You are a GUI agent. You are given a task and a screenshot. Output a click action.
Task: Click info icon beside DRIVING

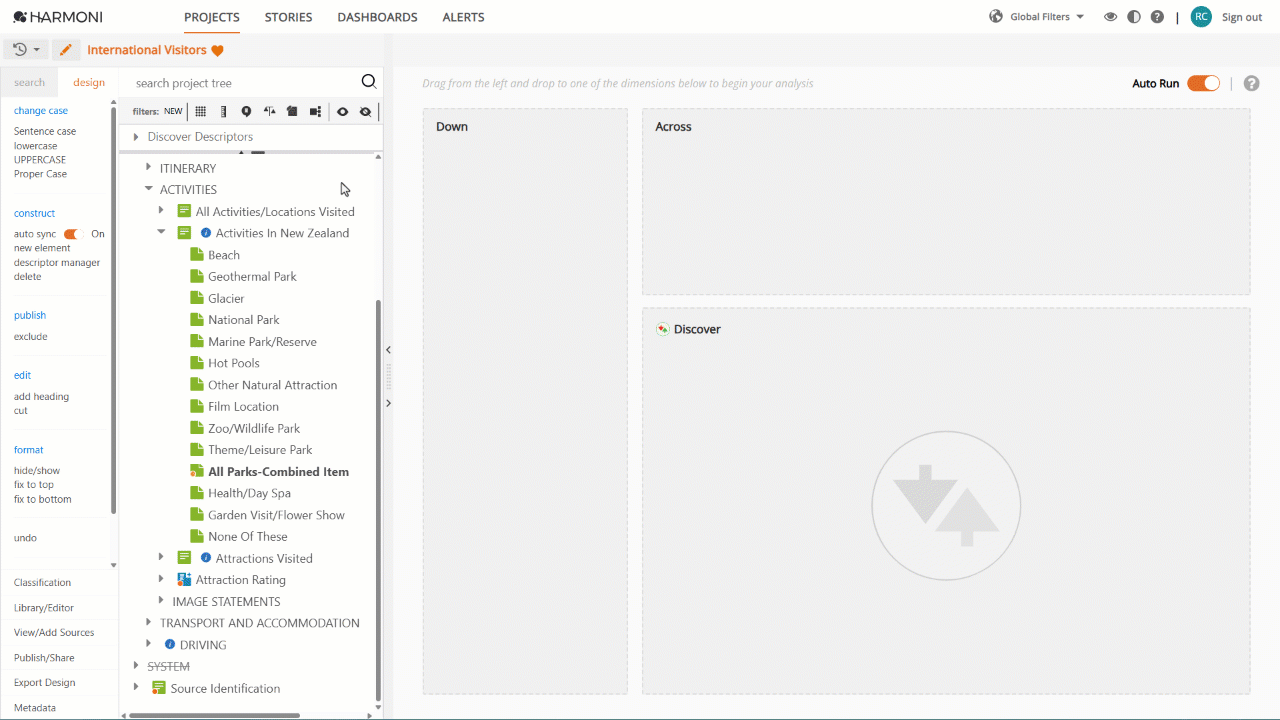click(x=170, y=645)
